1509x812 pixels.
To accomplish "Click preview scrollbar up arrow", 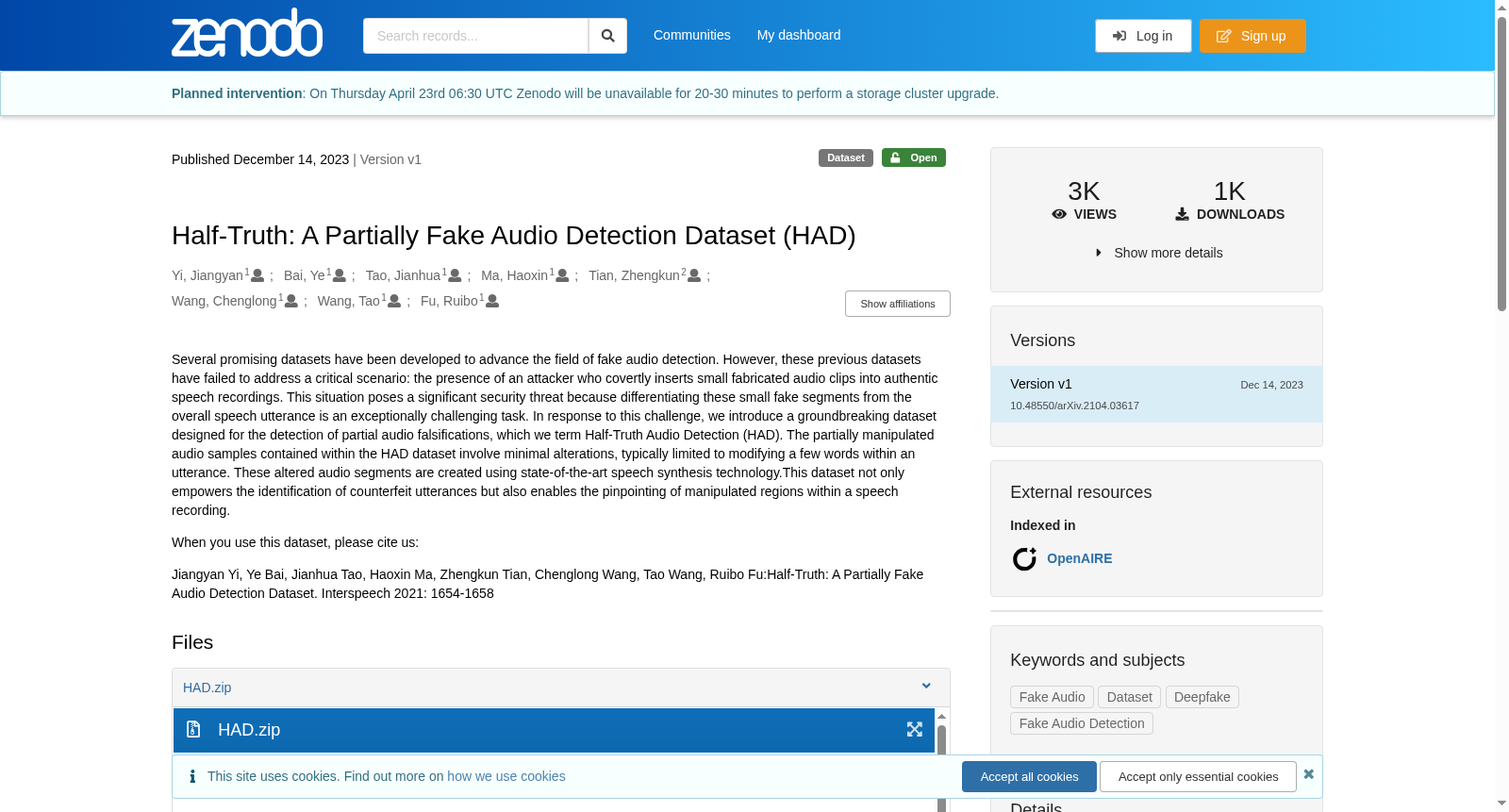I will [x=941, y=717].
